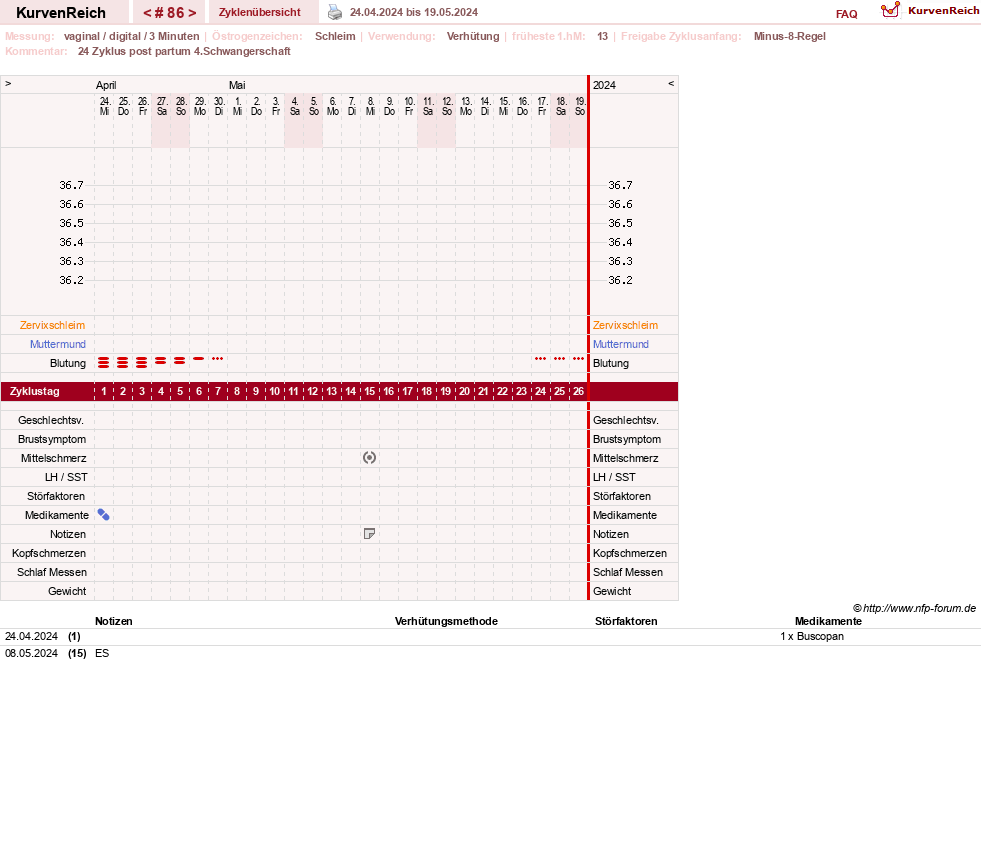Click the blue pill medication icon
Viewport: 981px width, 860px height.
point(103,515)
